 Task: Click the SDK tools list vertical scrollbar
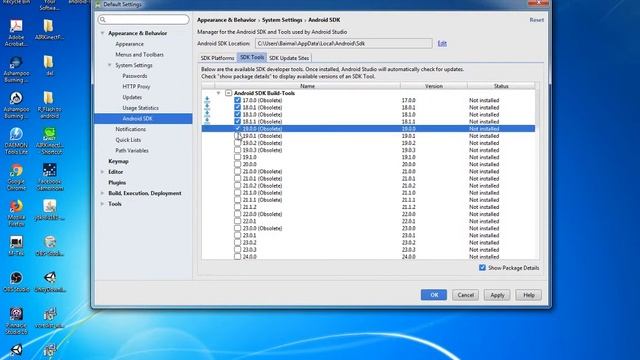point(537,173)
